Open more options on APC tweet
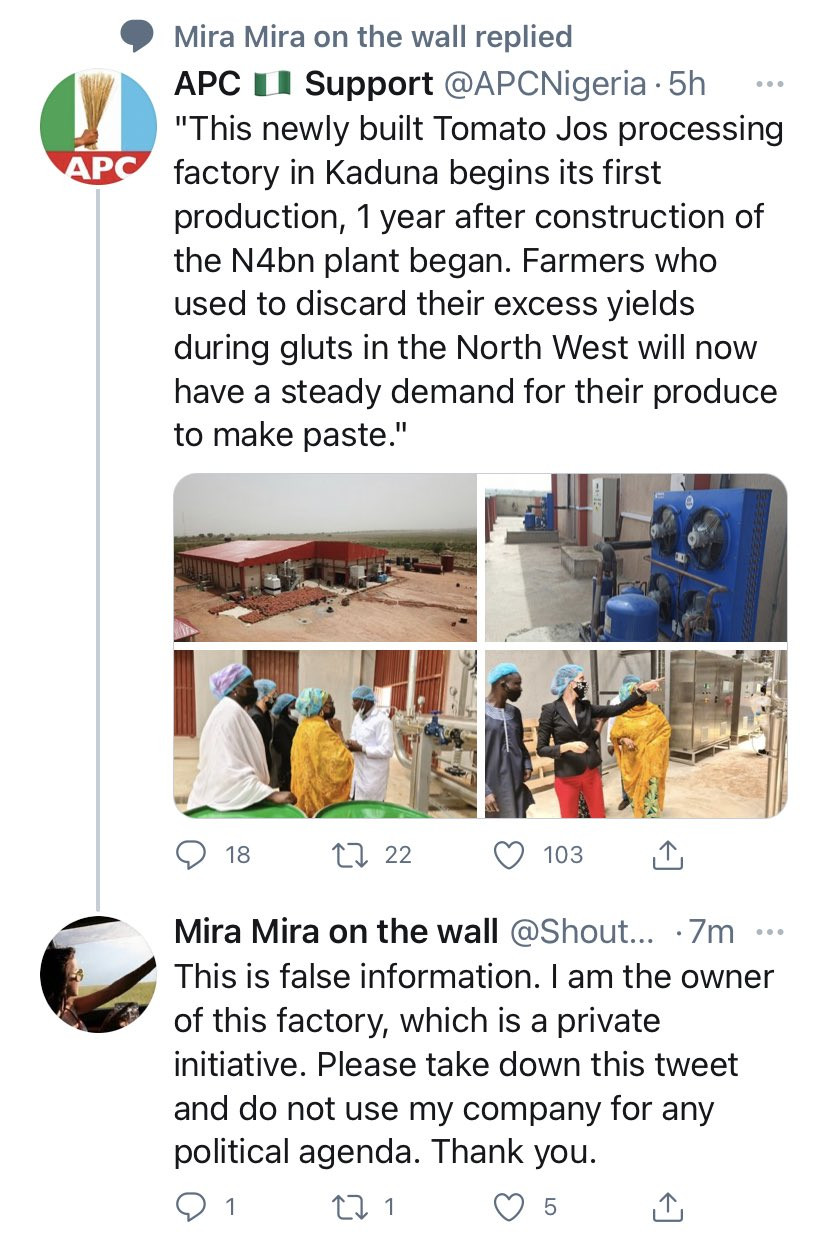 pos(768,84)
